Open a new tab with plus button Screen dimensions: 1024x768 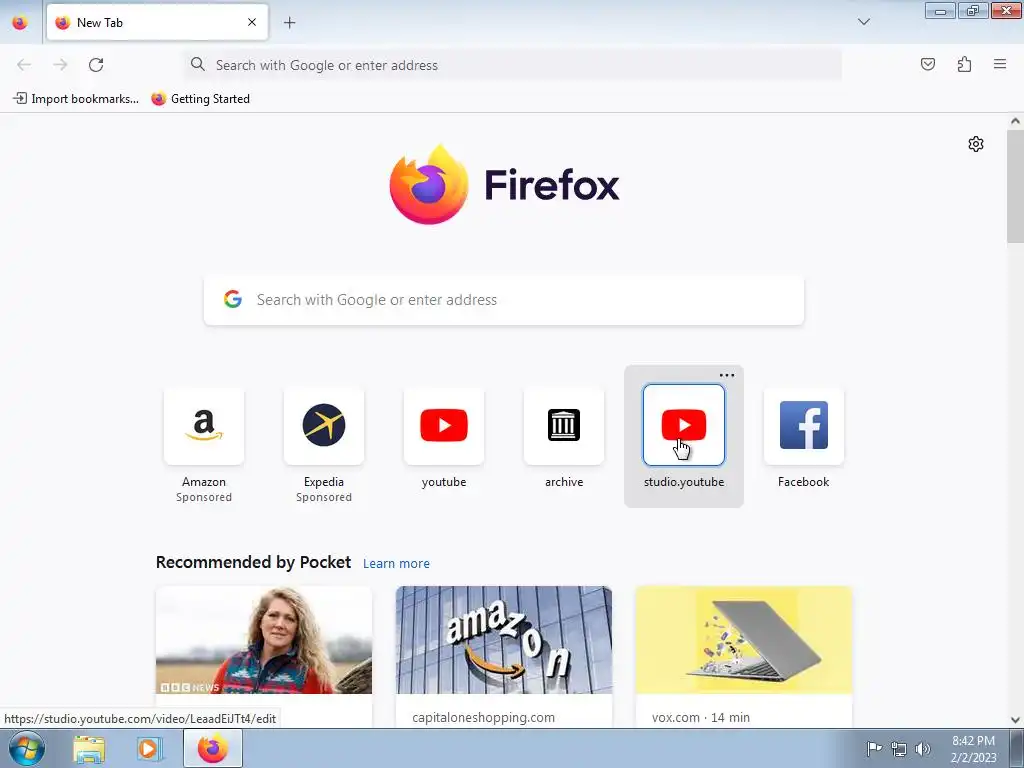[x=289, y=22]
